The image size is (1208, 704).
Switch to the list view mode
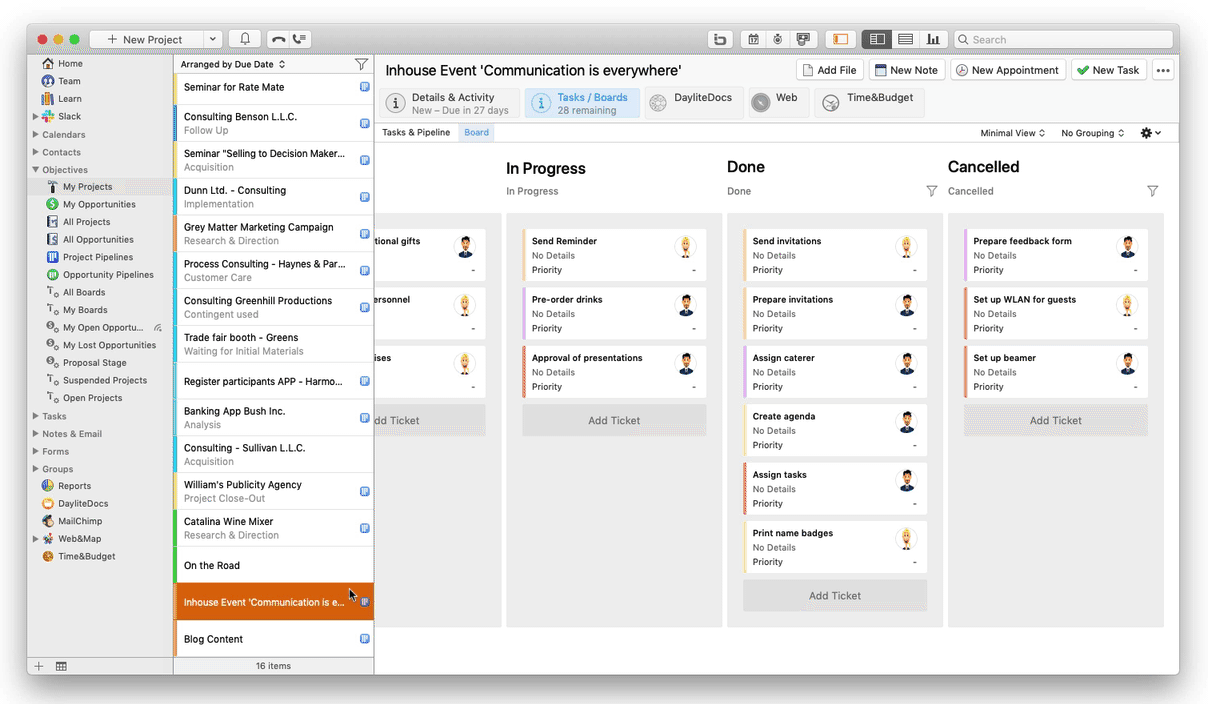pos(905,39)
